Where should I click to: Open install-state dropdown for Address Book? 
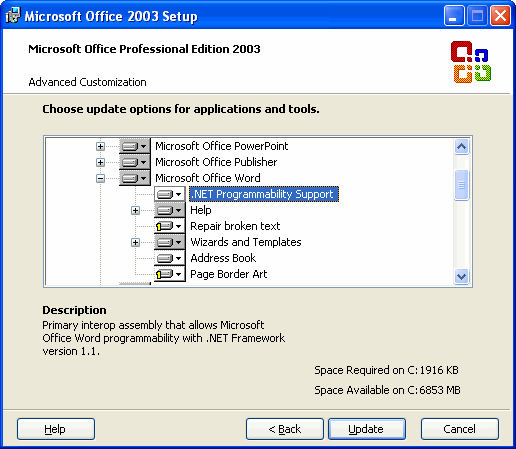(x=170, y=258)
